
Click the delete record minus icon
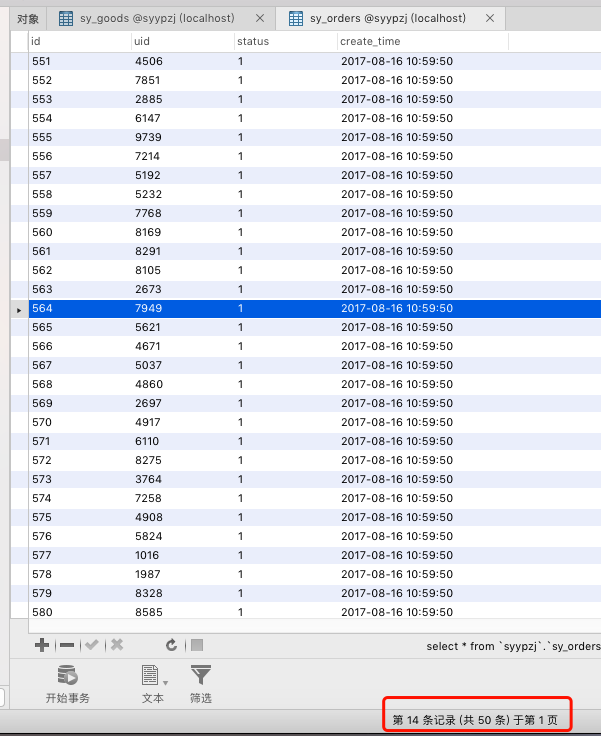[x=67, y=646]
